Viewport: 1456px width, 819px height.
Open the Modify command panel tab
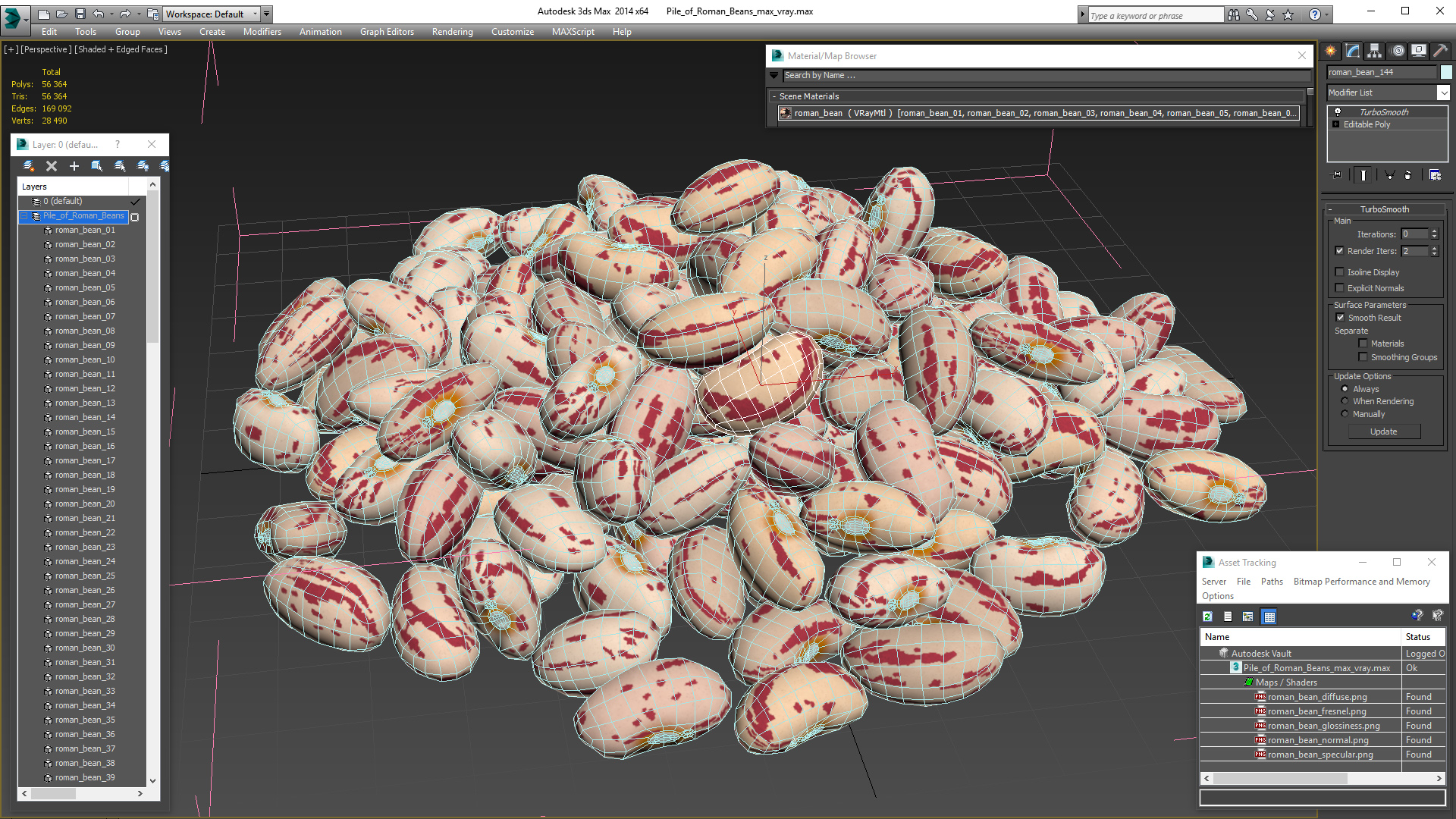[x=1353, y=51]
